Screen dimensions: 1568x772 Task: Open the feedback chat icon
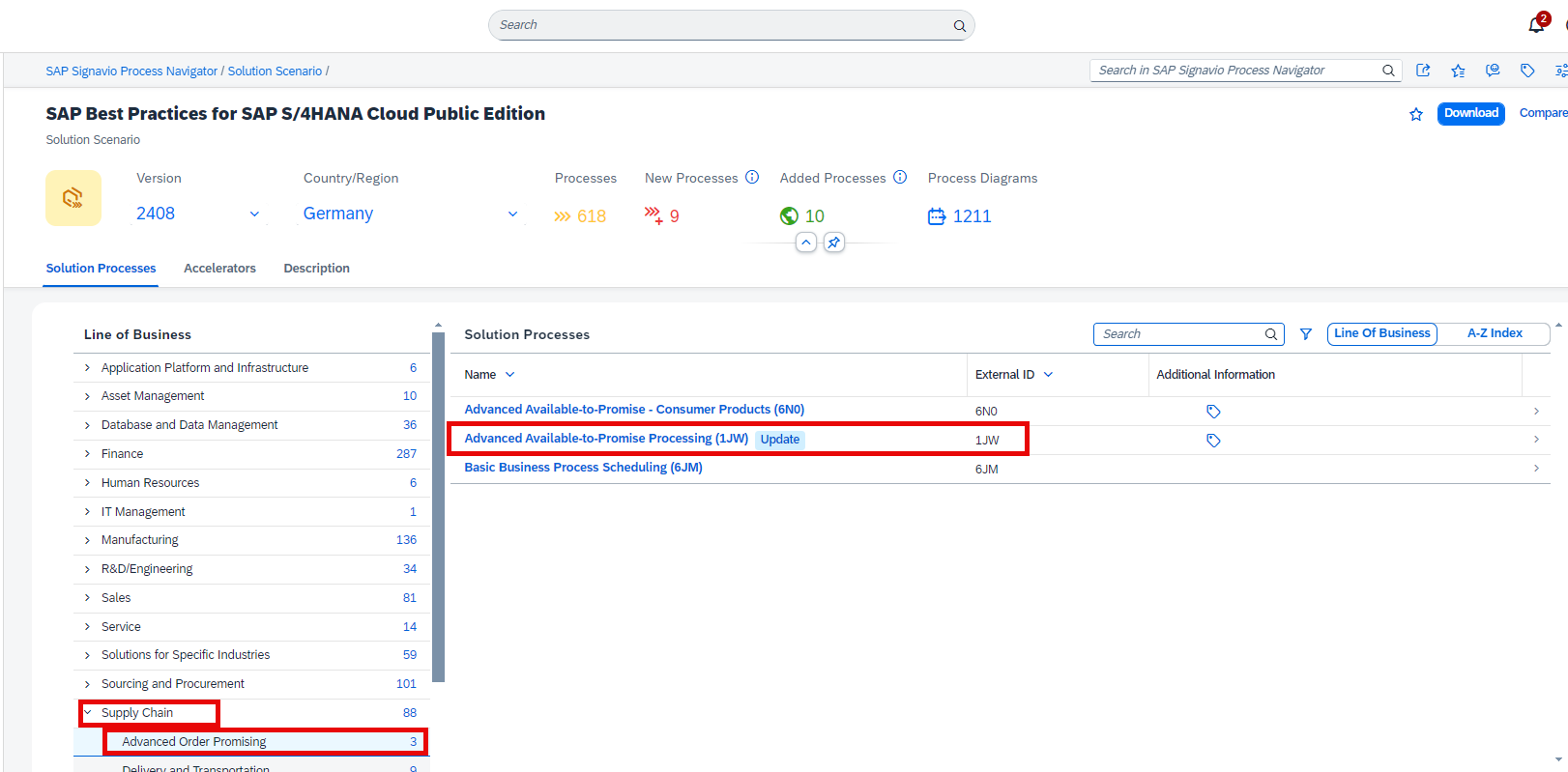1493,71
